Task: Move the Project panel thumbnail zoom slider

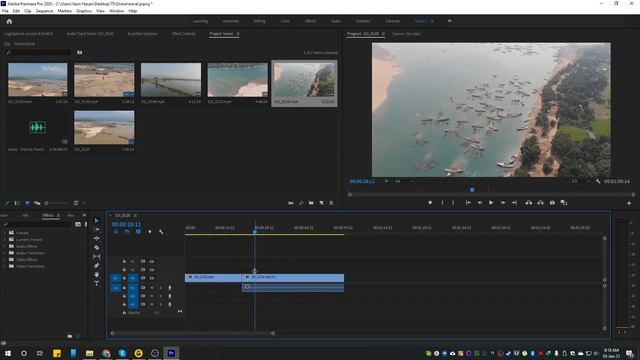Action: coord(47,203)
